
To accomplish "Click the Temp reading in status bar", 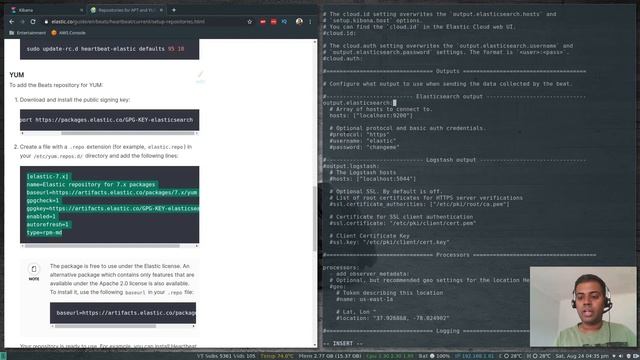I will point(277,356).
